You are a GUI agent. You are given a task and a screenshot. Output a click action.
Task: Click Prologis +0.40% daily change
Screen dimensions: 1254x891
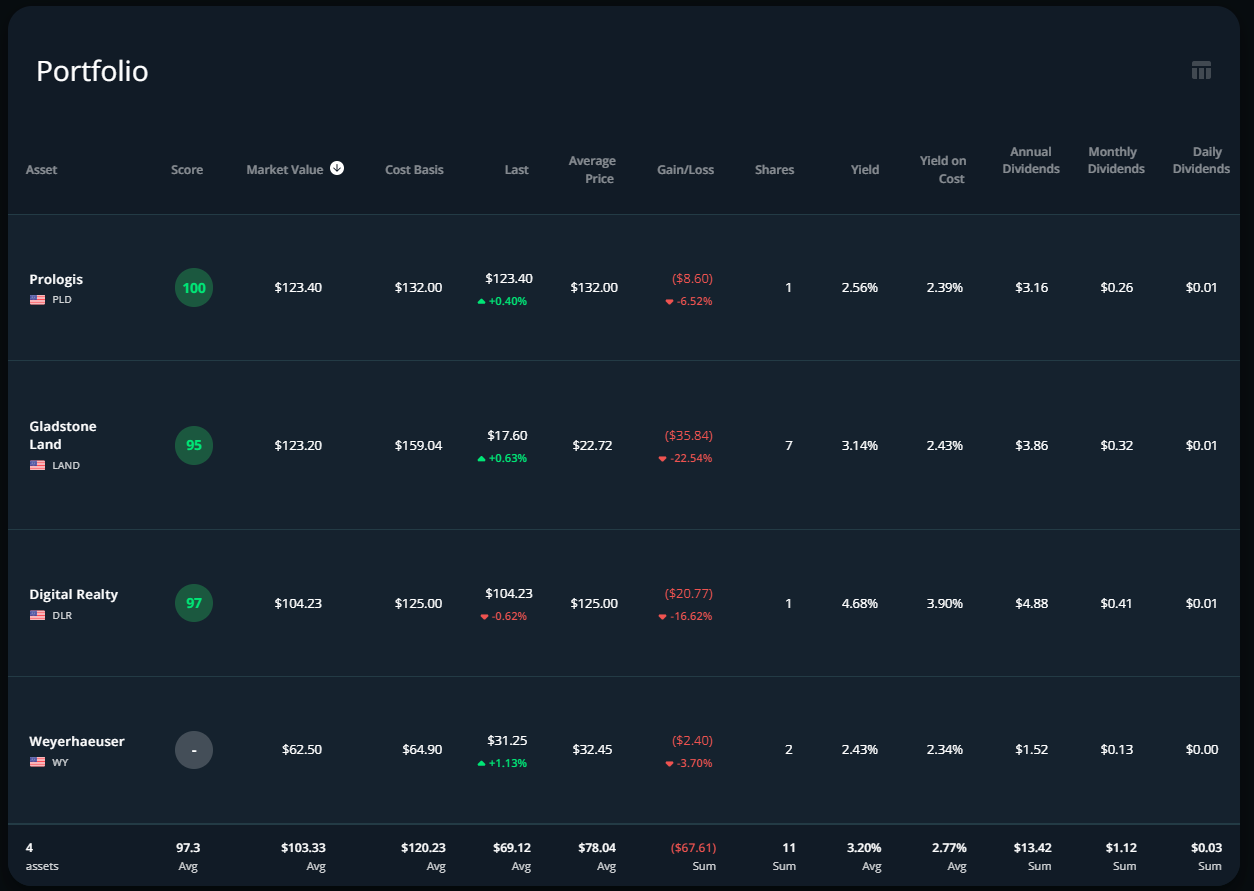click(x=502, y=301)
